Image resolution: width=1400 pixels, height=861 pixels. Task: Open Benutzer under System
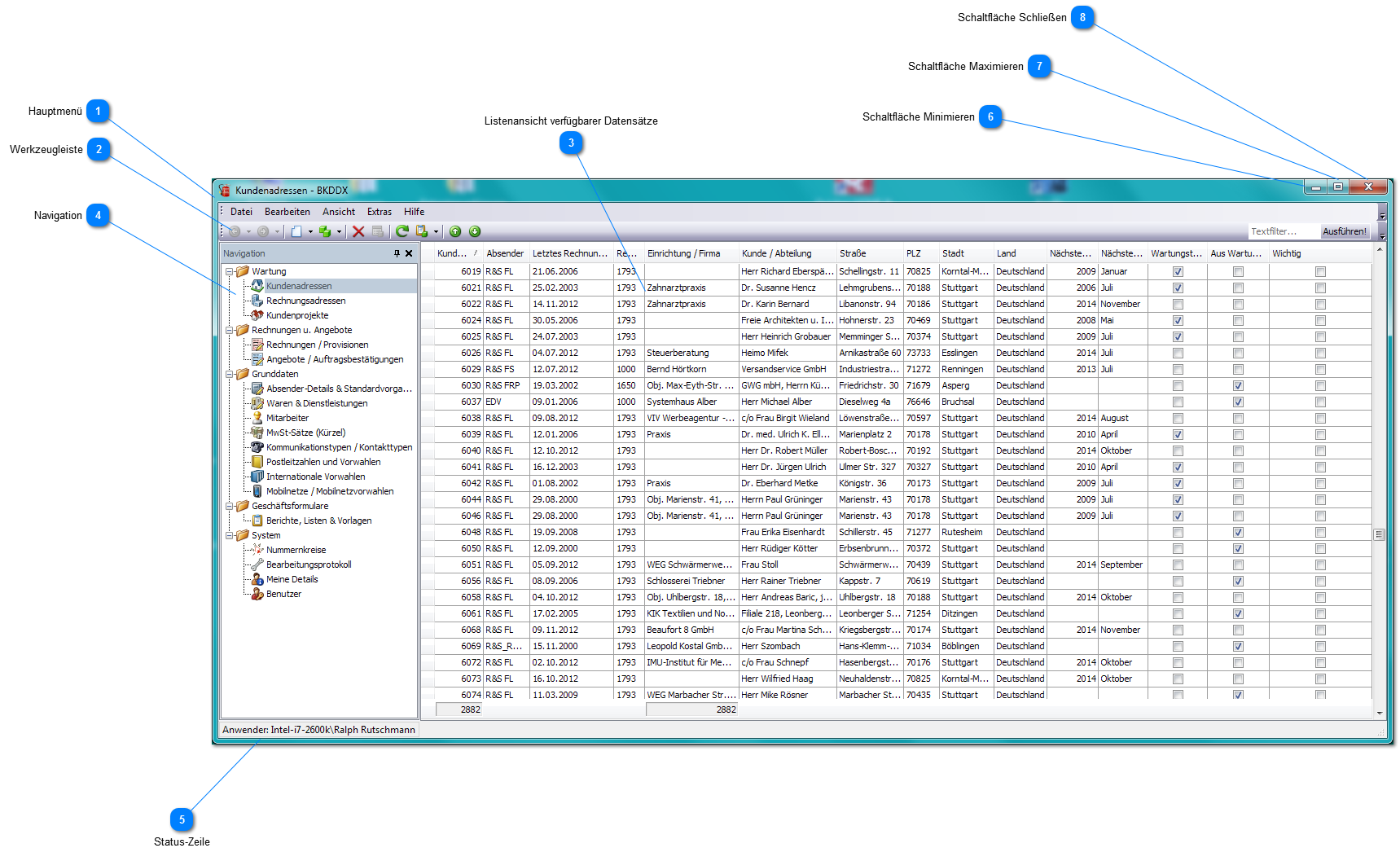click(283, 594)
